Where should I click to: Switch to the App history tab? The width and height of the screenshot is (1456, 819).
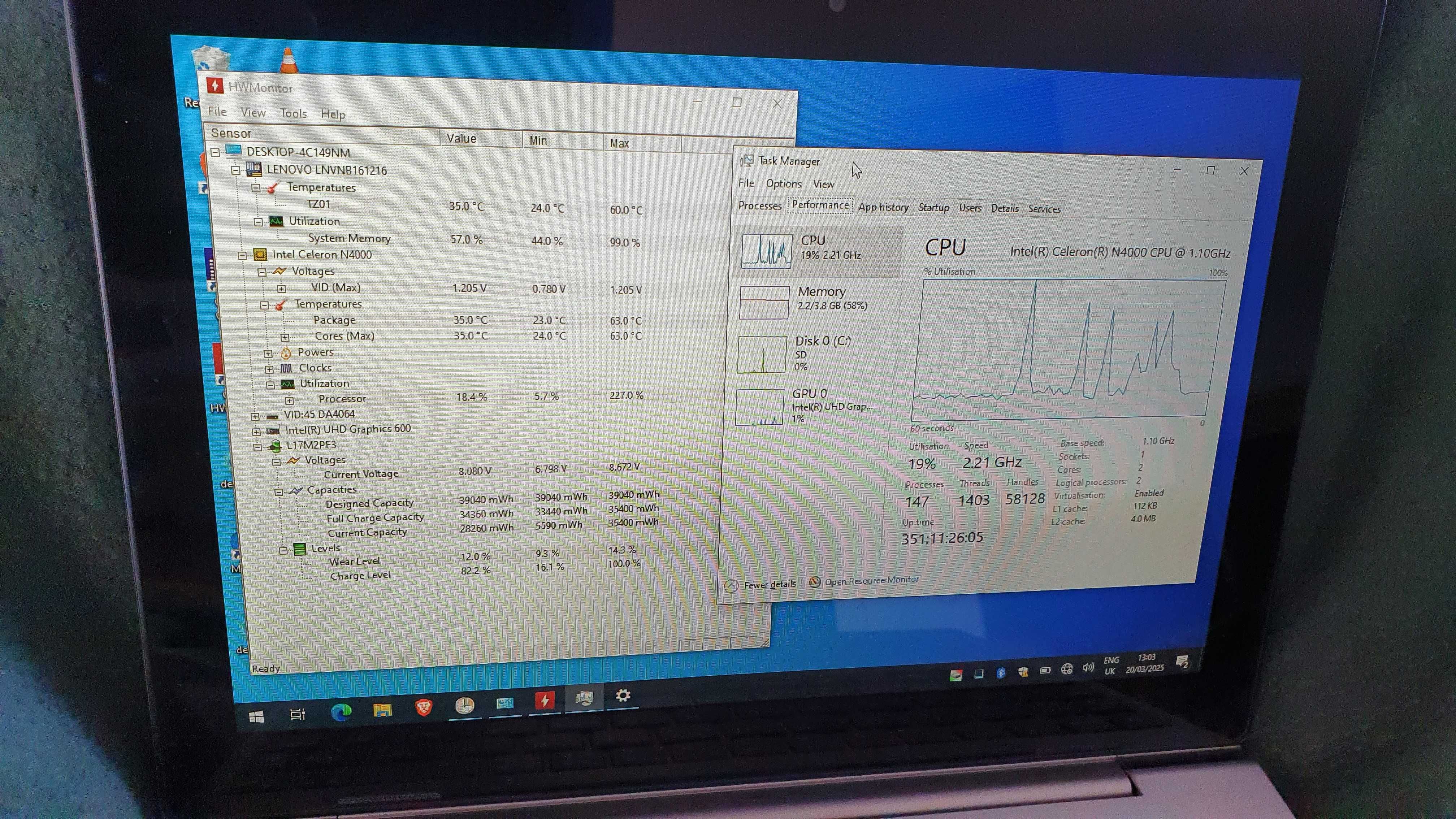[x=883, y=207]
